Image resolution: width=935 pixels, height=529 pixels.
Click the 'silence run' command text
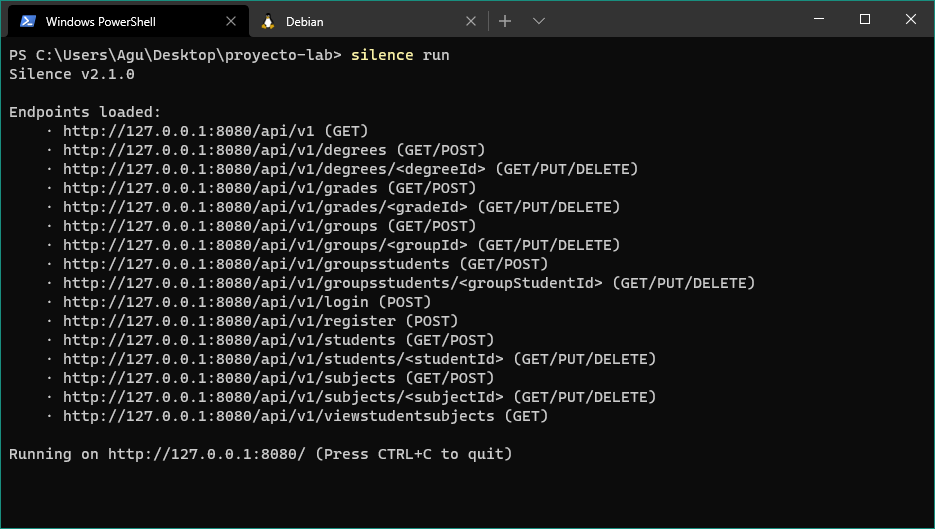coord(400,55)
